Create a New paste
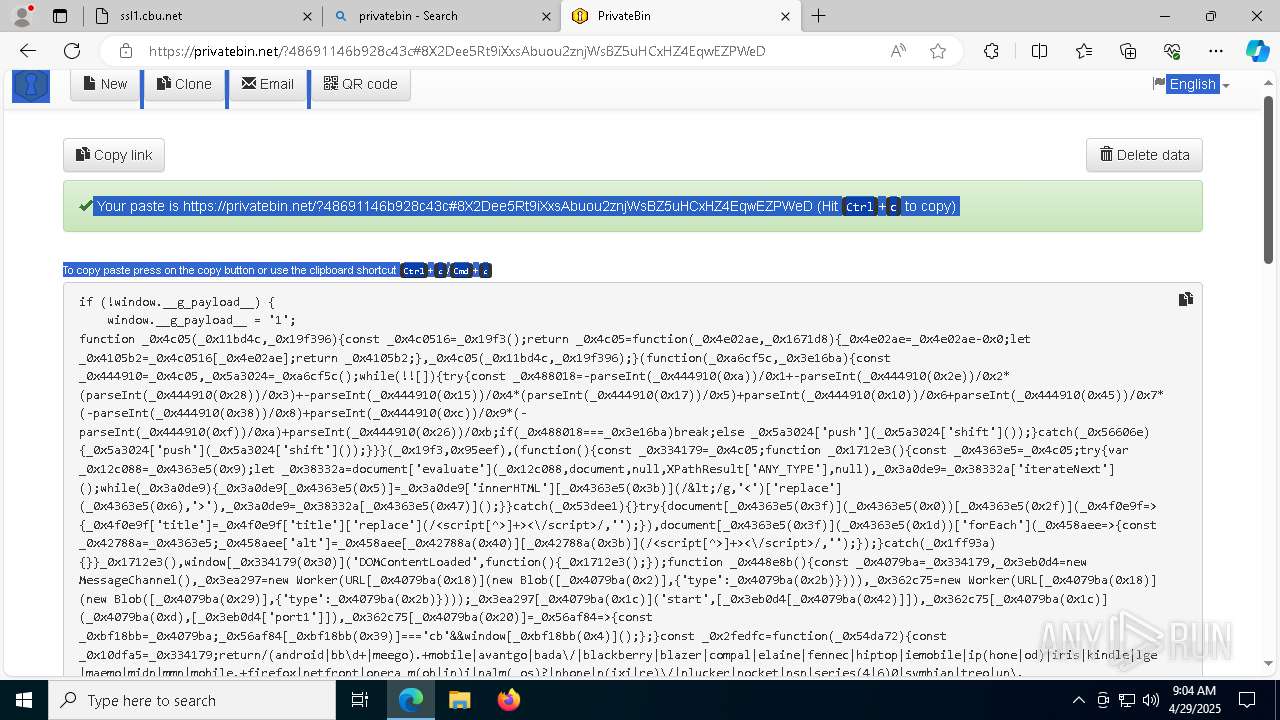The image size is (1280, 720). coord(105,84)
